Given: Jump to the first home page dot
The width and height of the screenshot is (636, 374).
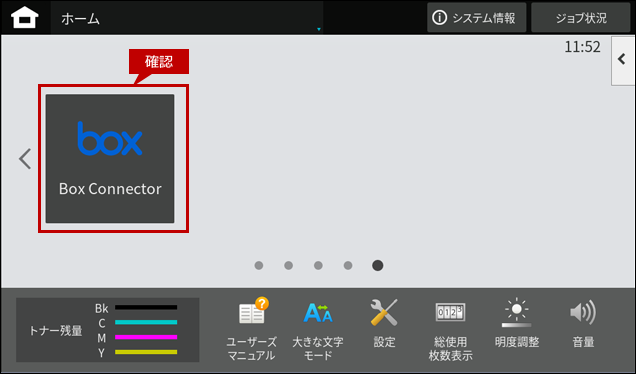Looking at the screenshot, I should [259, 265].
